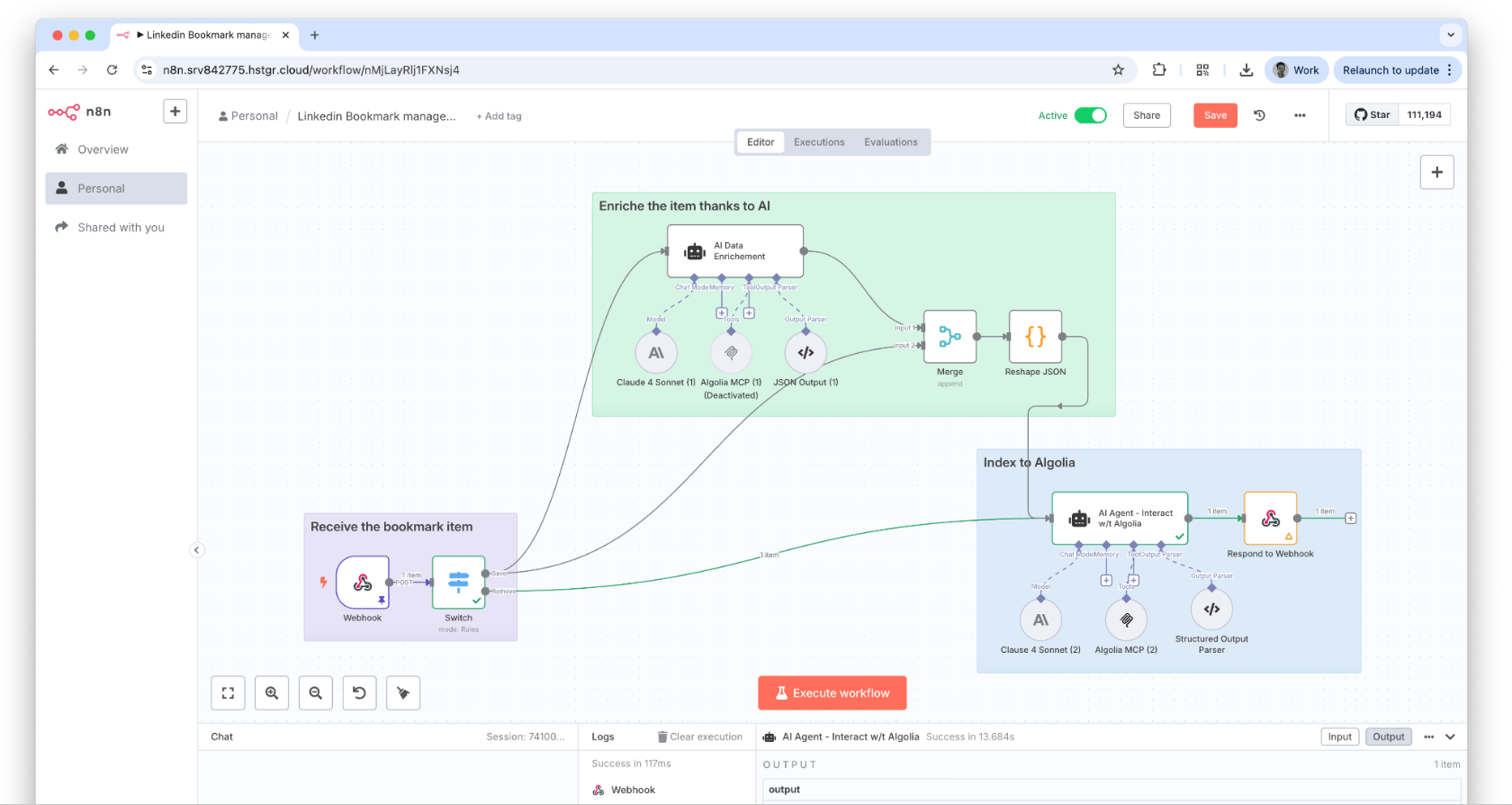The height and width of the screenshot is (805, 1512).
Task: Open Overview in the sidebar
Action: (116, 149)
